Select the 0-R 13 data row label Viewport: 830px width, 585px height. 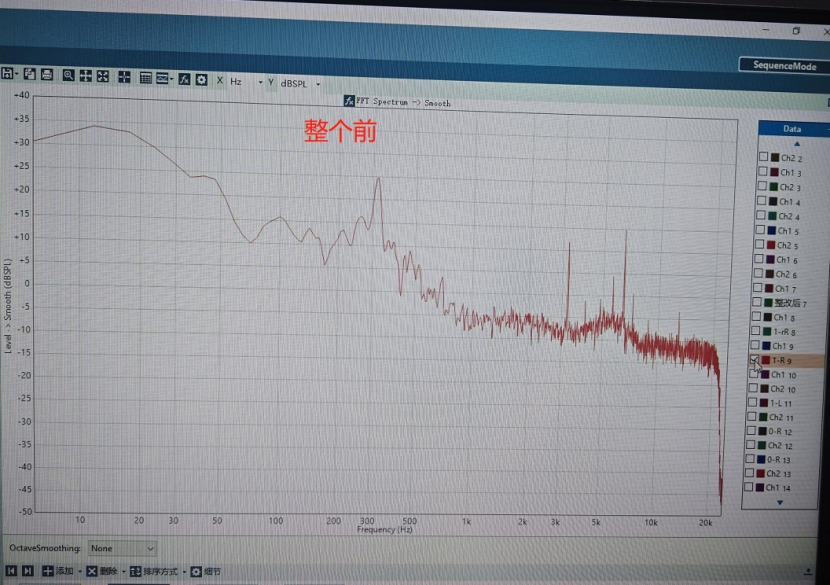click(779, 460)
